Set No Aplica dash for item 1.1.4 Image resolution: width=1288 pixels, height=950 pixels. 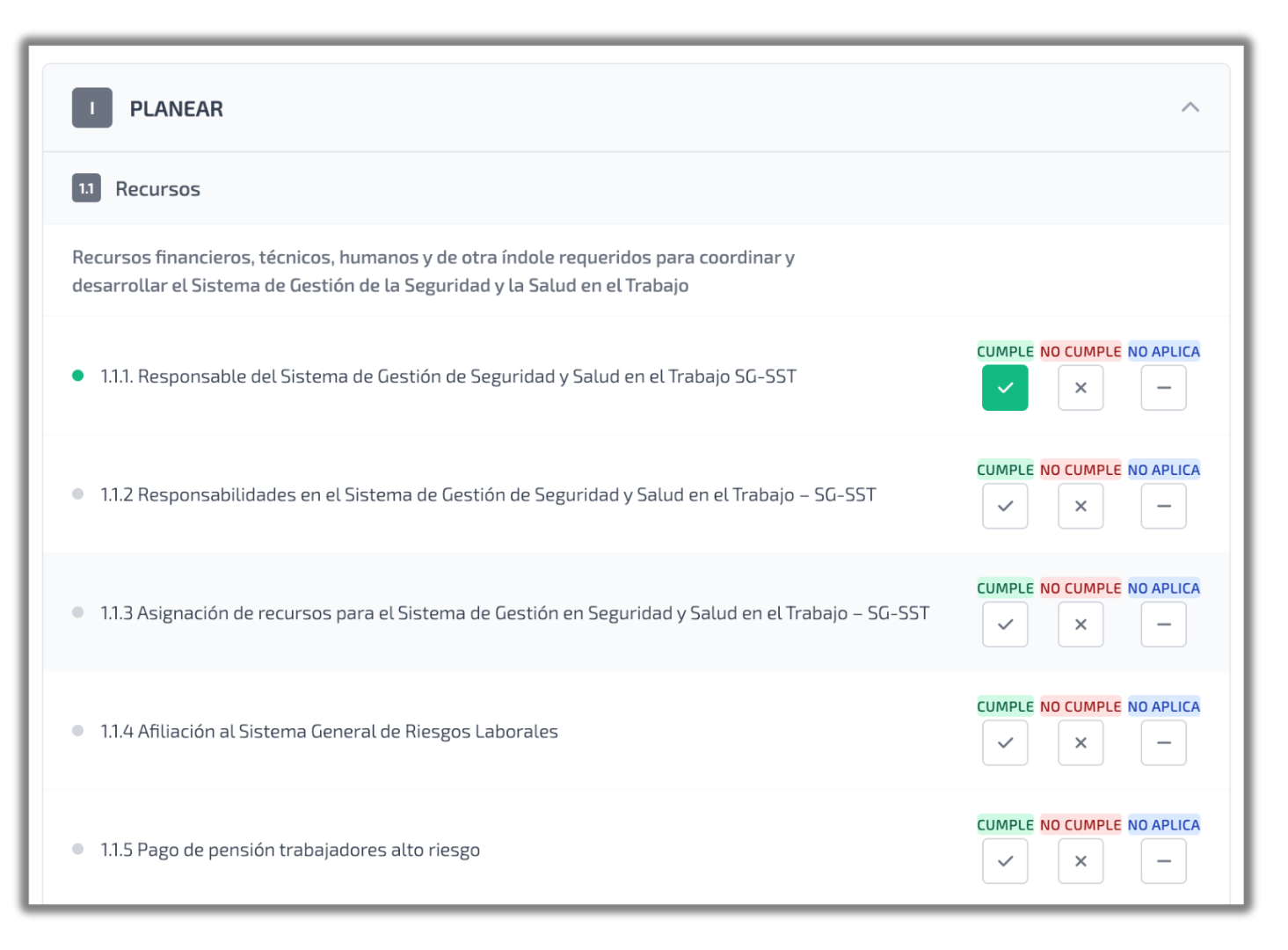1163,743
